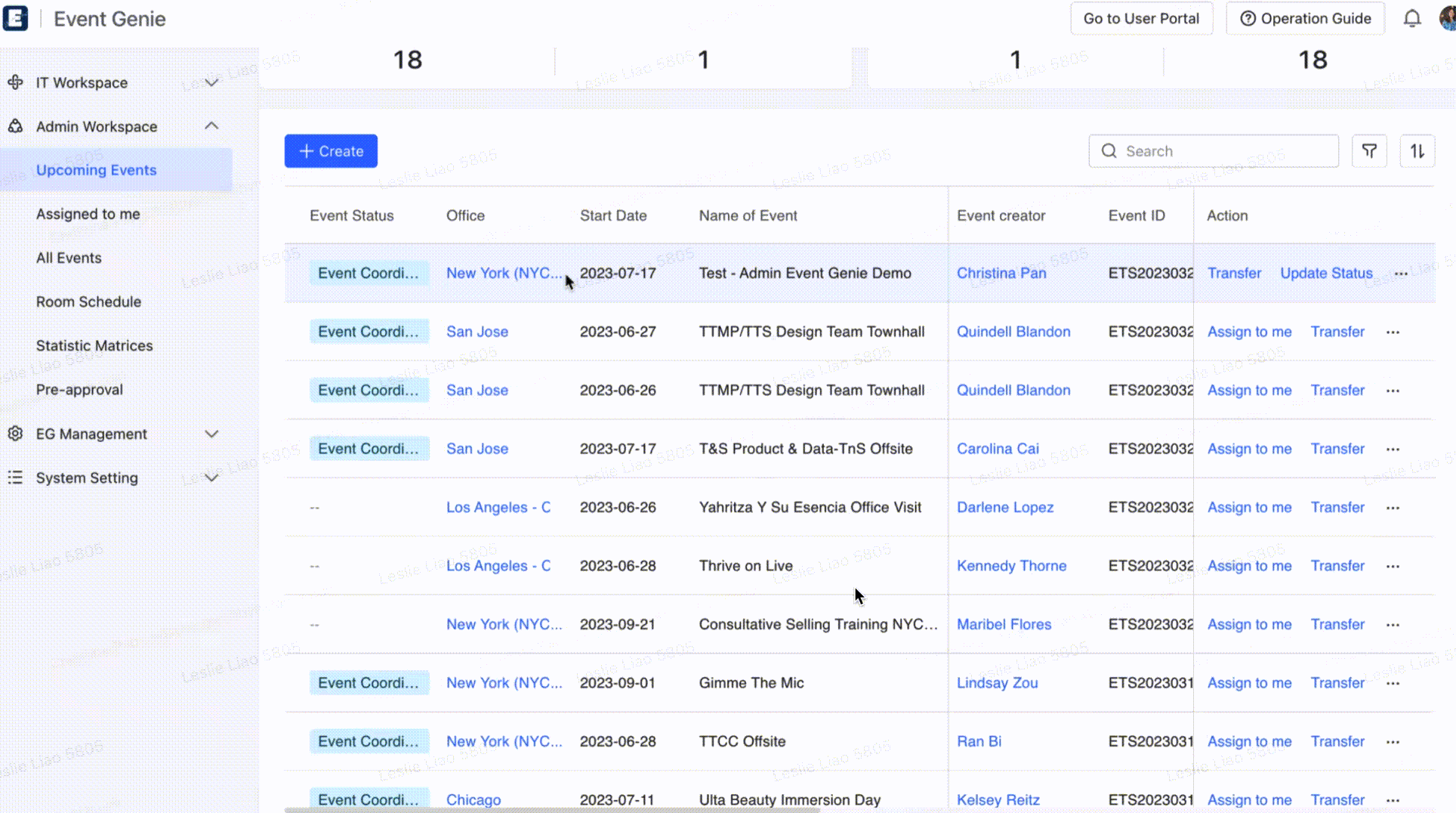This screenshot has height=813, width=1456.
Task: Open the Operation Guide
Action: (1305, 18)
